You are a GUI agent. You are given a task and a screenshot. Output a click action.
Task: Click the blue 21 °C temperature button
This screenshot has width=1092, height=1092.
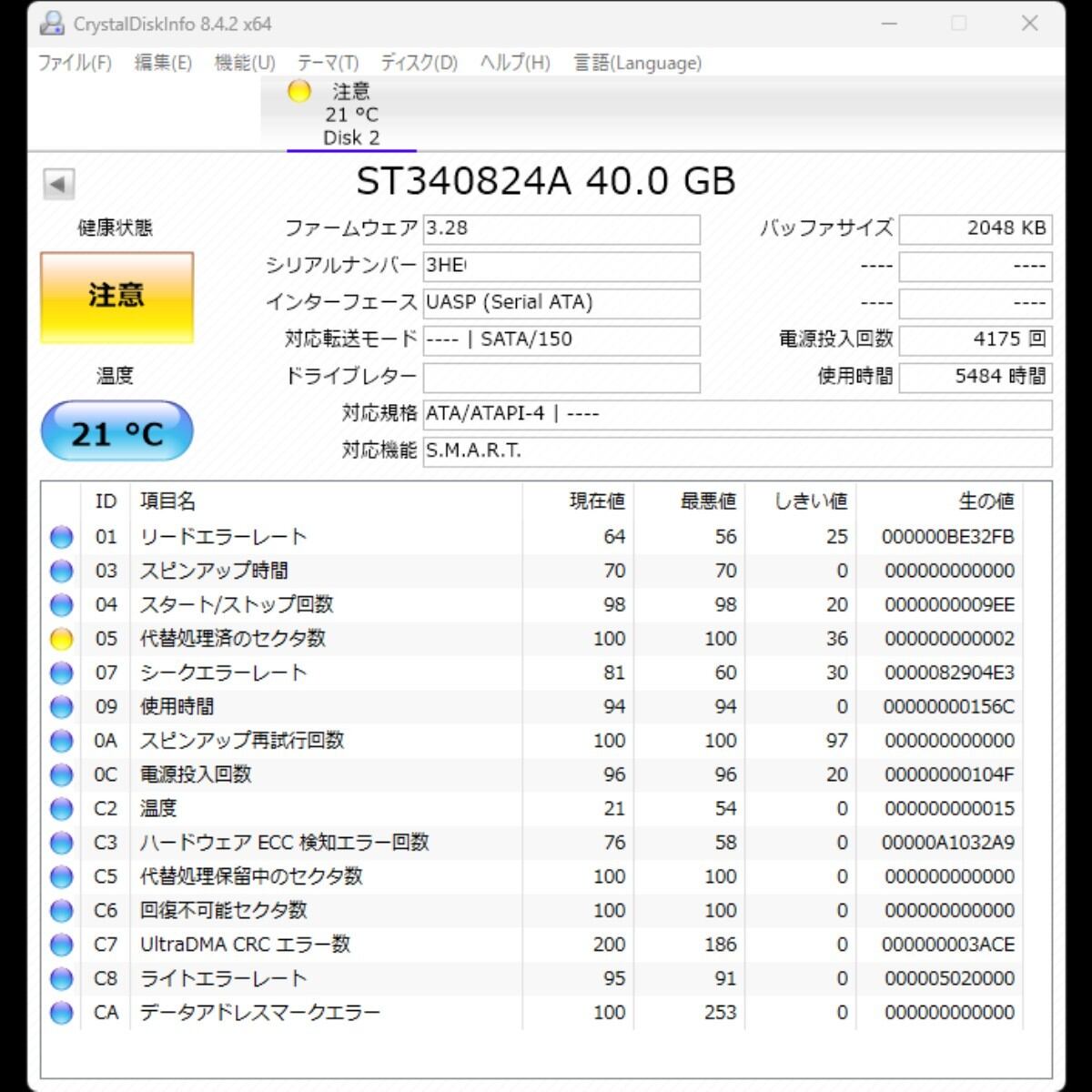116,432
